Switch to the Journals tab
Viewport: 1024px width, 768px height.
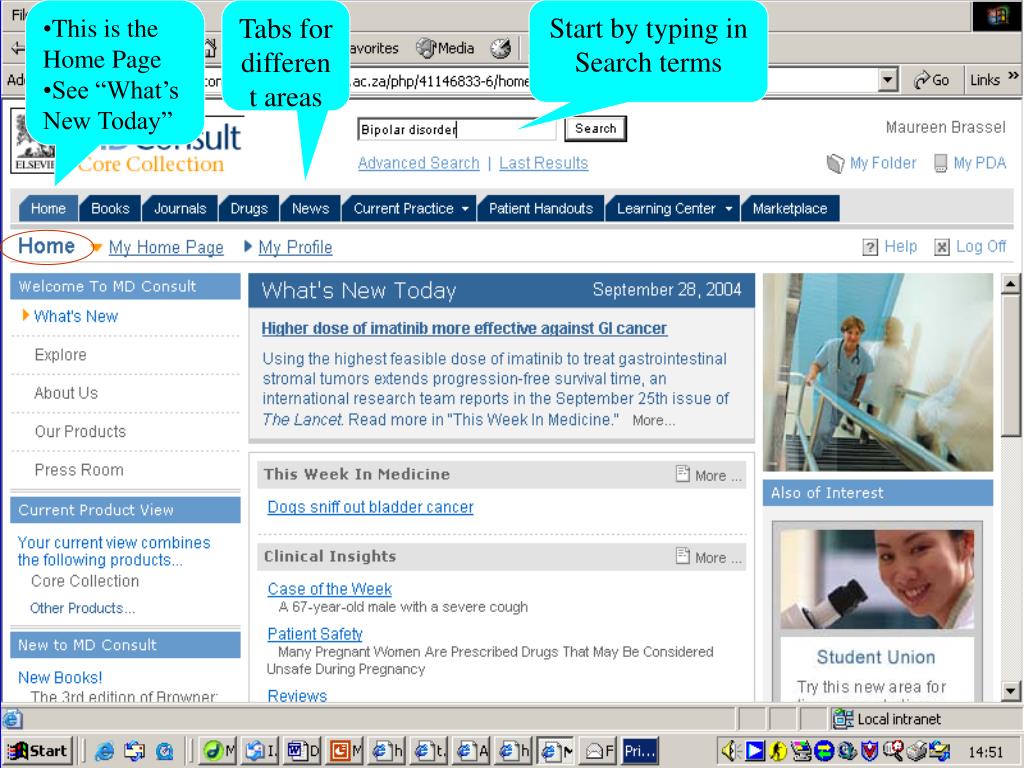[180, 208]
